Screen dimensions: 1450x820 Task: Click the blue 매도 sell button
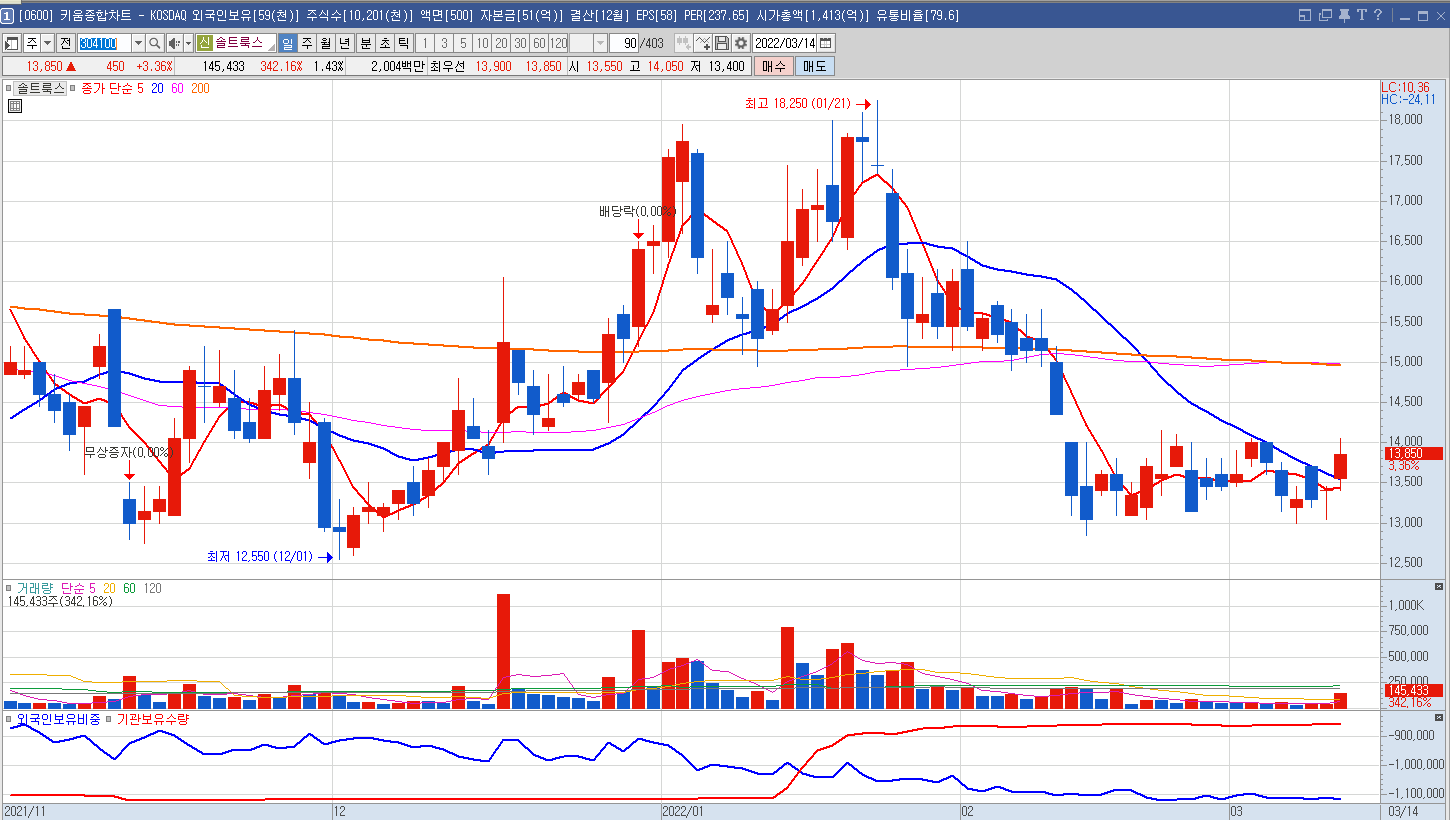point(814,66)
